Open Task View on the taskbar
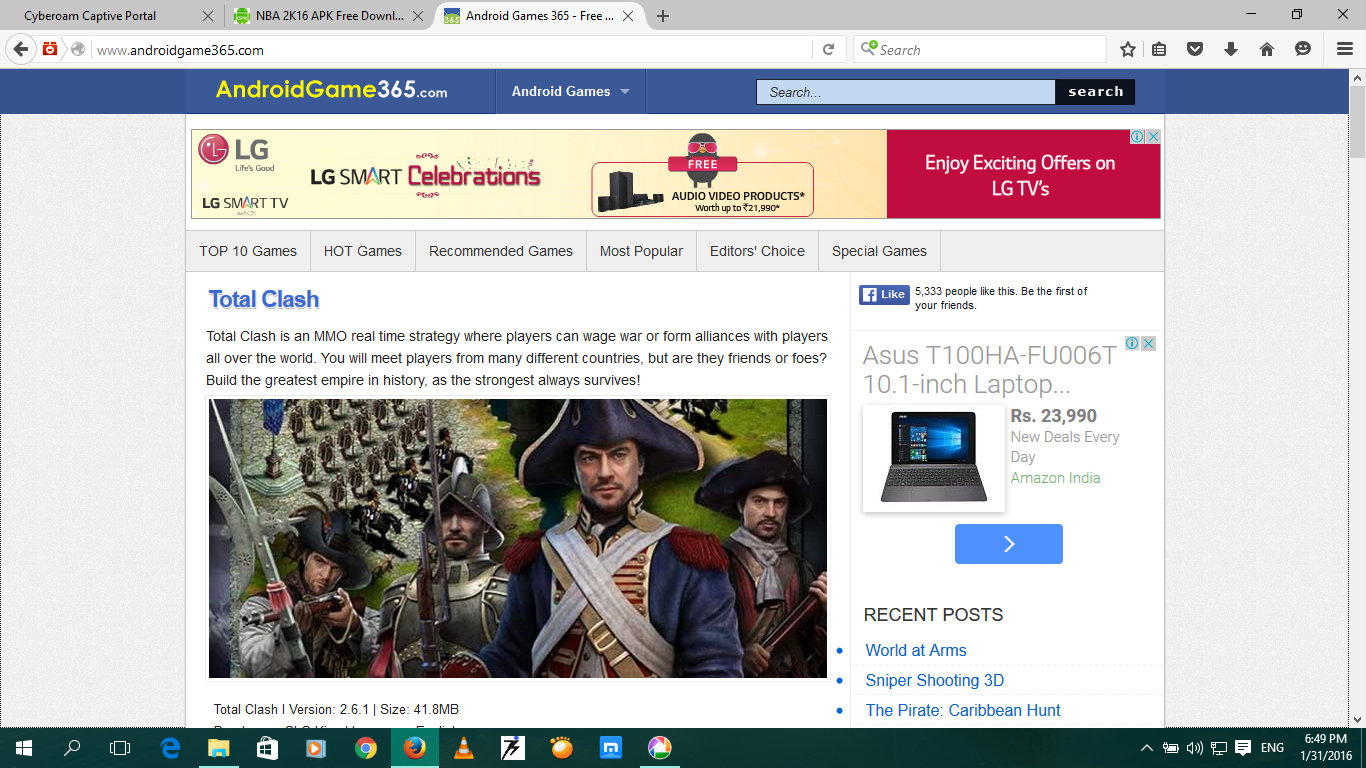1366x768 pixels. 120,748
